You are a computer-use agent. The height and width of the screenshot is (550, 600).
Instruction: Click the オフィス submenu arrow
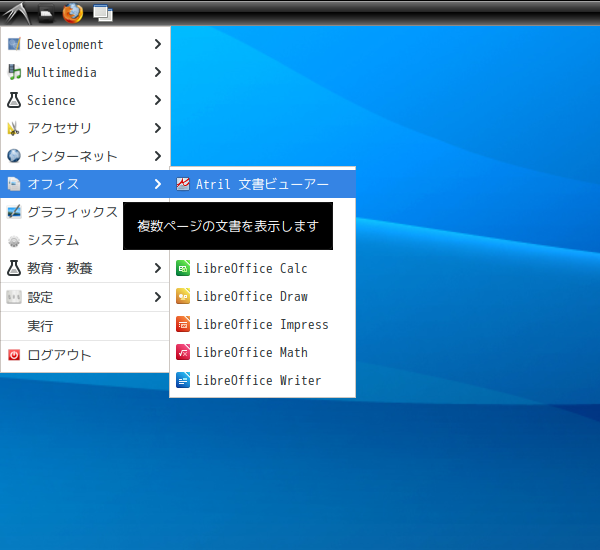[x=158, y=184]
